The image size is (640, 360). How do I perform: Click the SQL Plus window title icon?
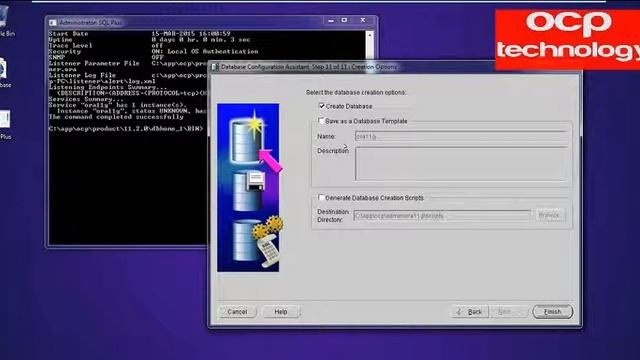point(53,23)
